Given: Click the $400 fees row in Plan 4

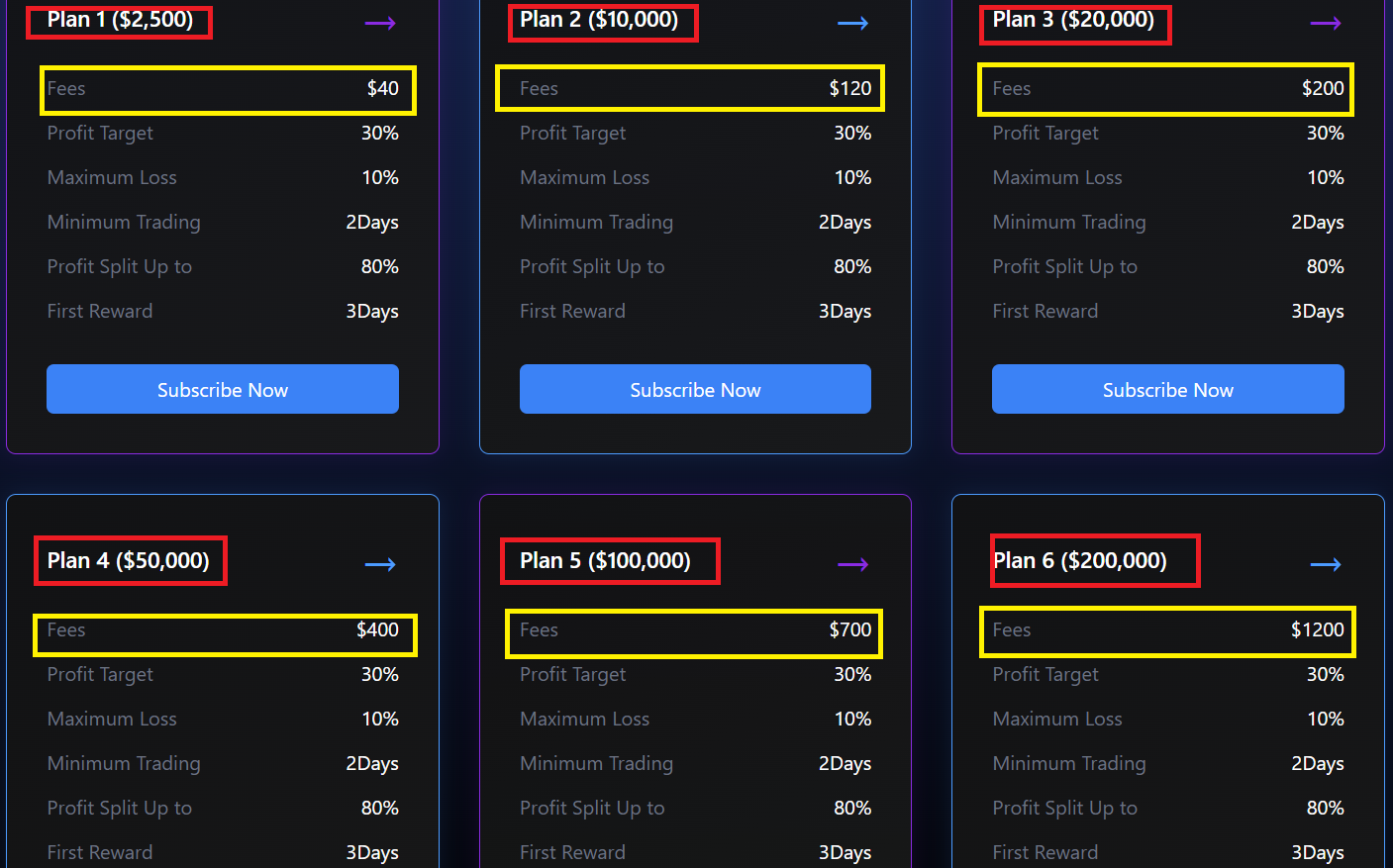Looking at the screenshot, I should pyautogui.click(x=225, y=630).
